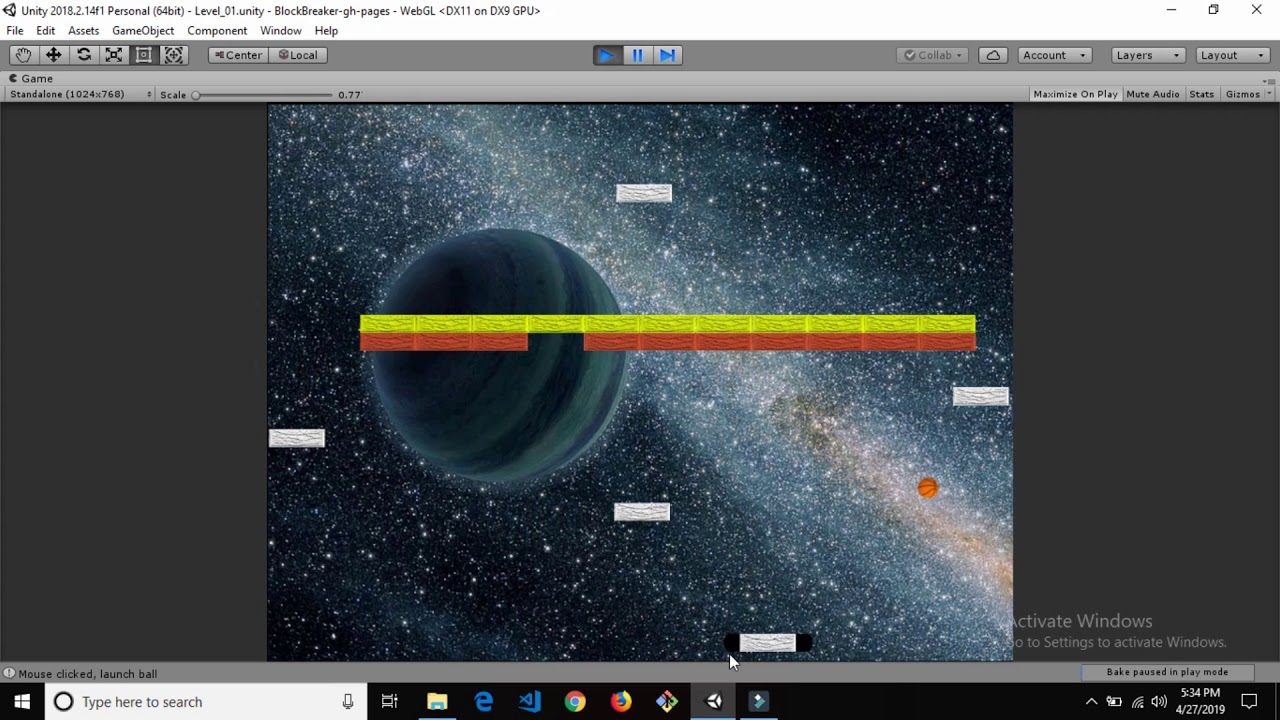Select the Rotate tool
This screenshot has height=720, width=1280.
coord(84,55)
